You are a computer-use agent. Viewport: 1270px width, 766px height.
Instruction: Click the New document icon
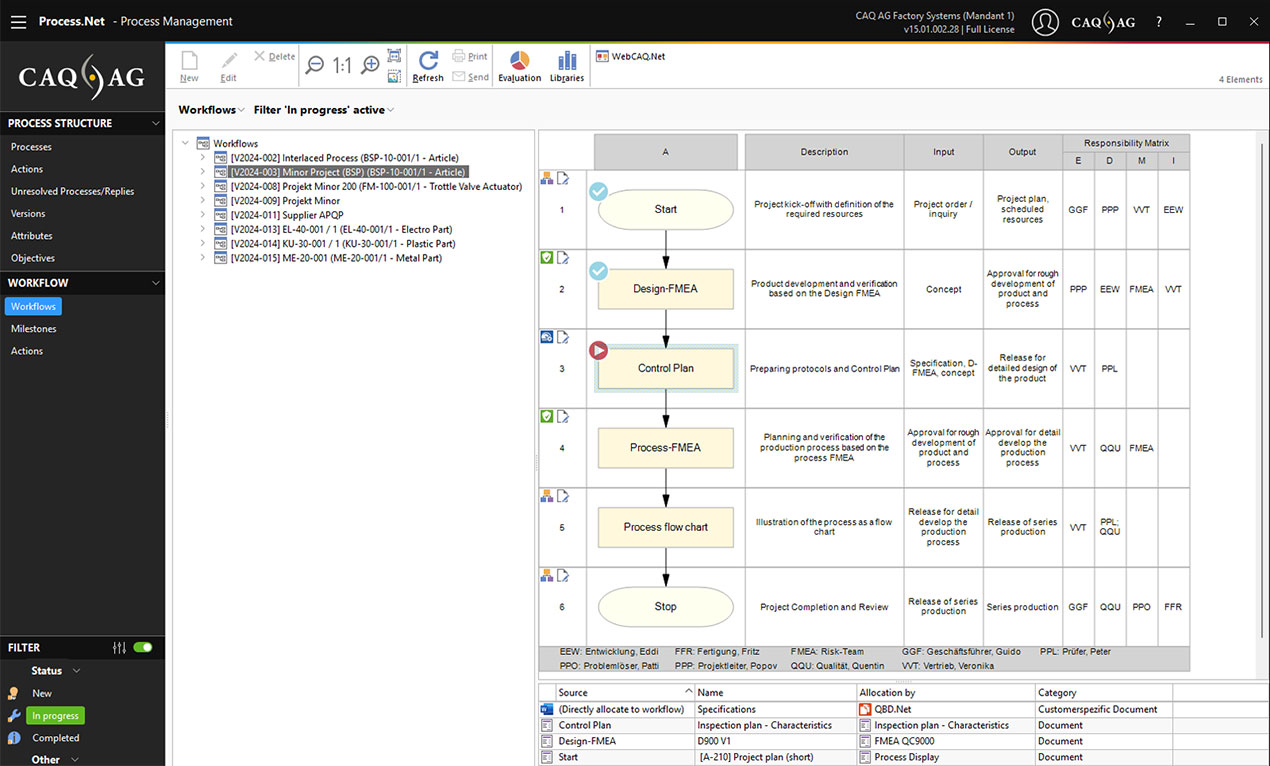pyautogui.click(x=189, y=66)
